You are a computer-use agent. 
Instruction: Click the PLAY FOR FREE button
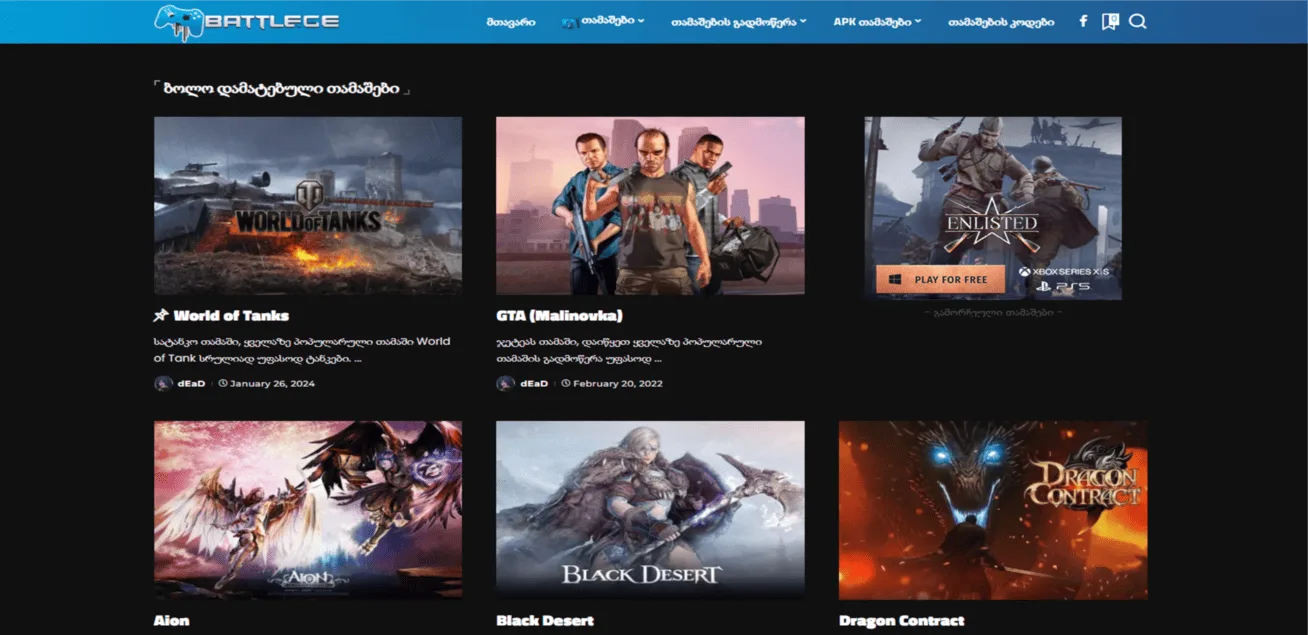coord(940,280)
